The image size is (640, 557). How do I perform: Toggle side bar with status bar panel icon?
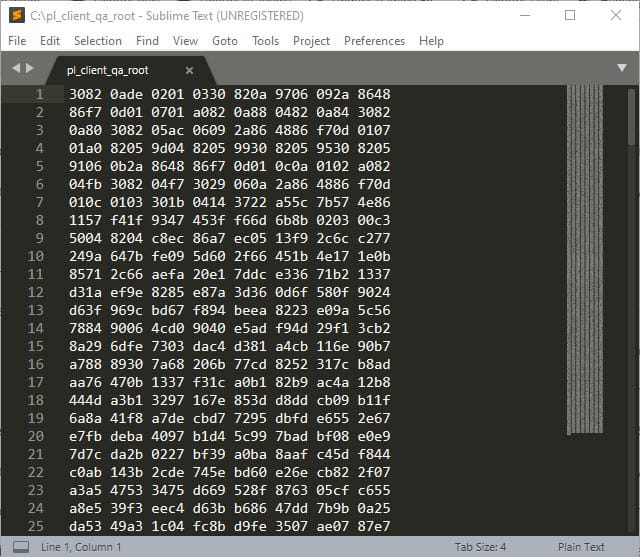21,547
